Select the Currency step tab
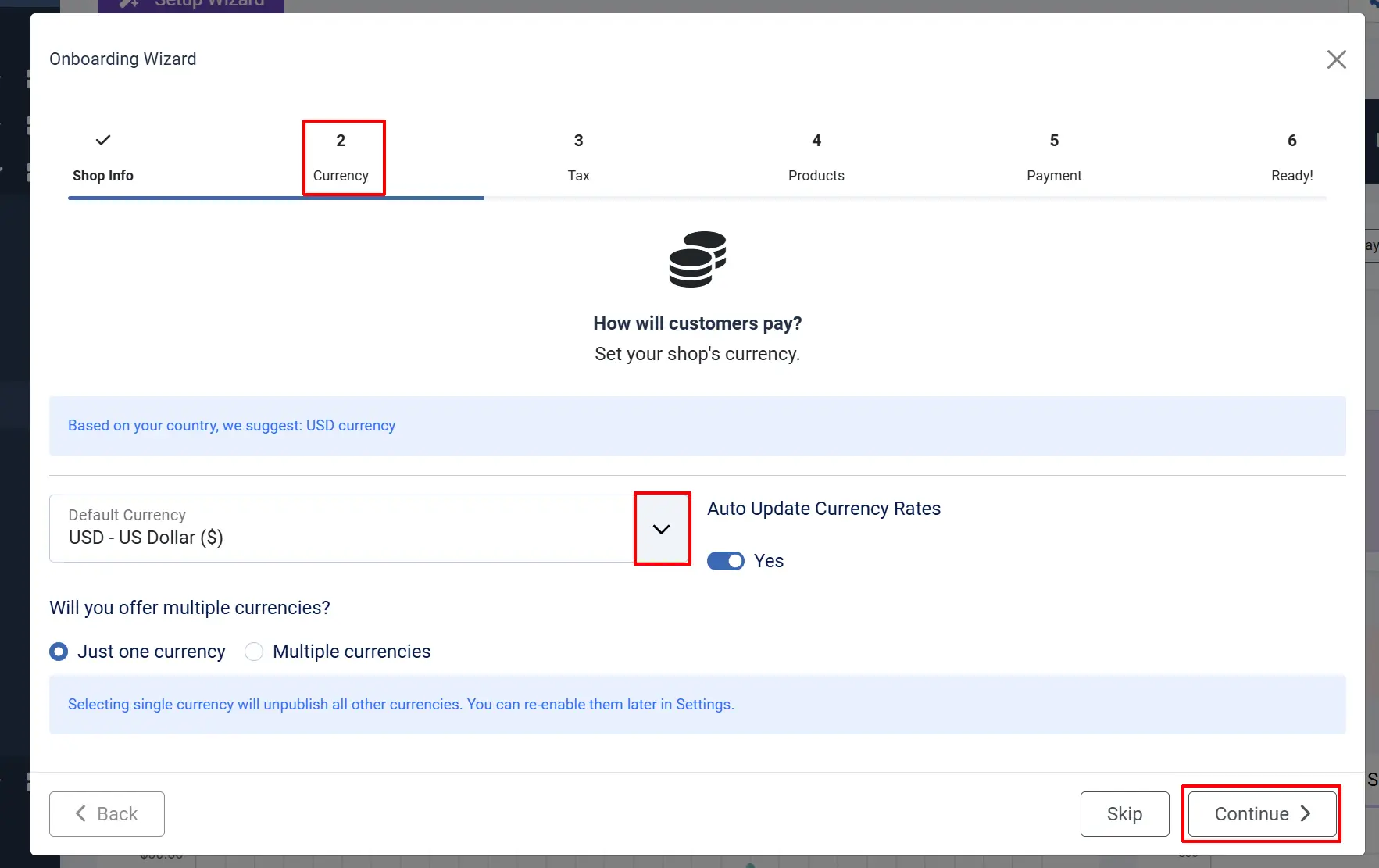The image size is (1379, 868). [x=341, y=158]
